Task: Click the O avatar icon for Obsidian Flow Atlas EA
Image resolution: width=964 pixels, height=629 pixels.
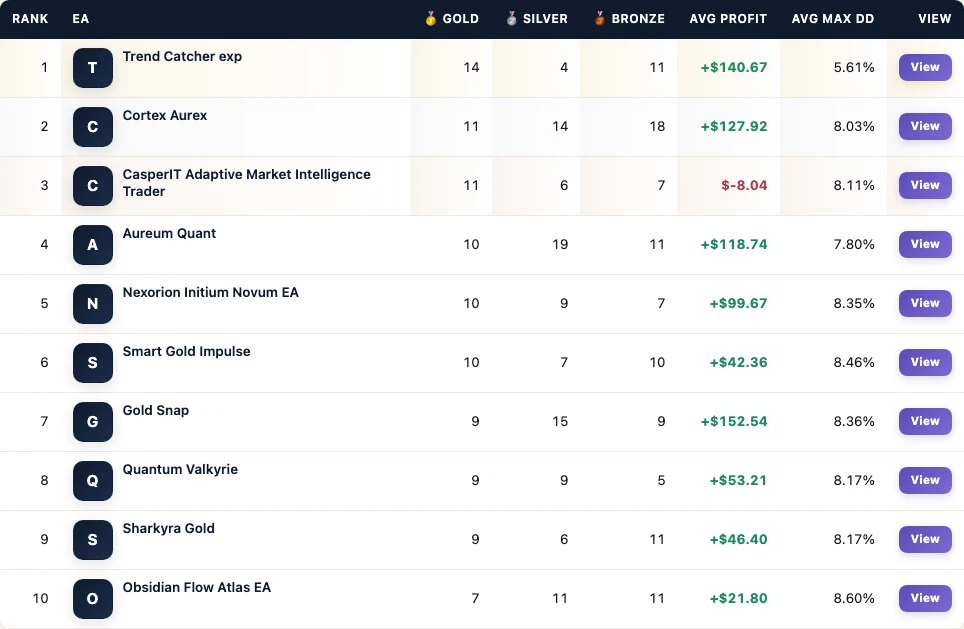Action: tap(93, 599)
